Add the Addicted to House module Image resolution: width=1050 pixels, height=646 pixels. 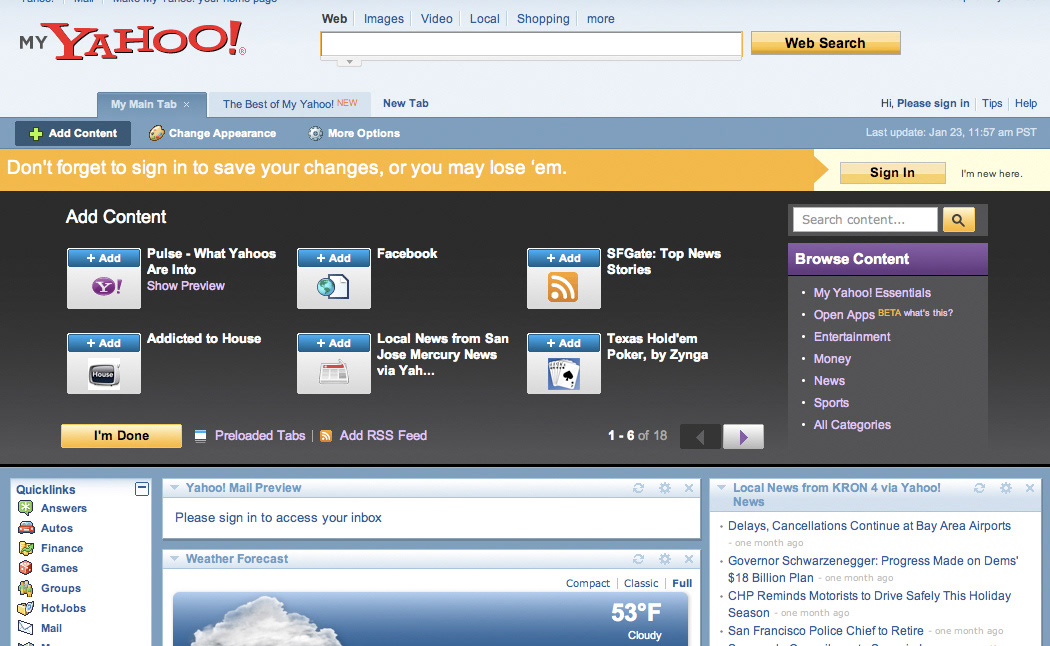(104, 343)
